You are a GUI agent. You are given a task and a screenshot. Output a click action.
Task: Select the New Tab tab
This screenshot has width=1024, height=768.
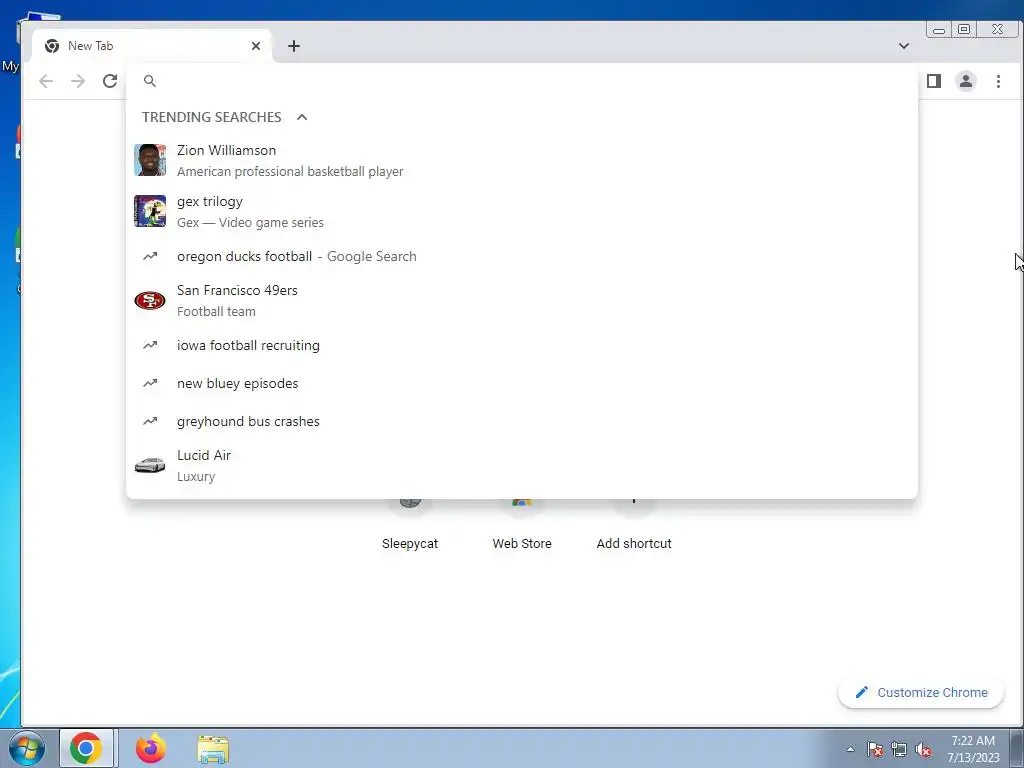152,46
